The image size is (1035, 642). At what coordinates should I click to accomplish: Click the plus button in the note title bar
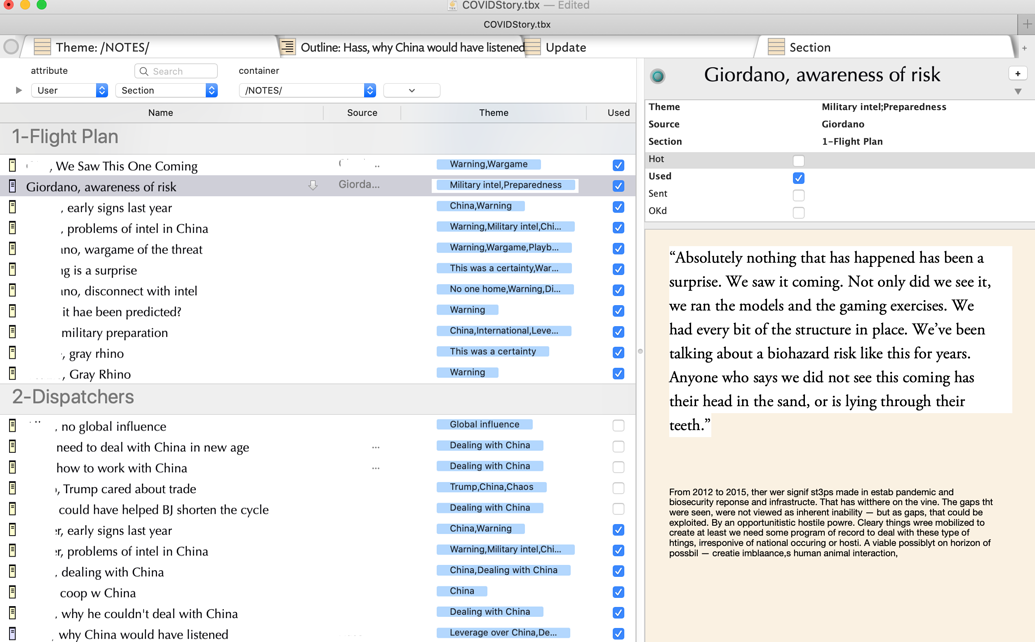pyautogui.click(x=1018, y=73)
